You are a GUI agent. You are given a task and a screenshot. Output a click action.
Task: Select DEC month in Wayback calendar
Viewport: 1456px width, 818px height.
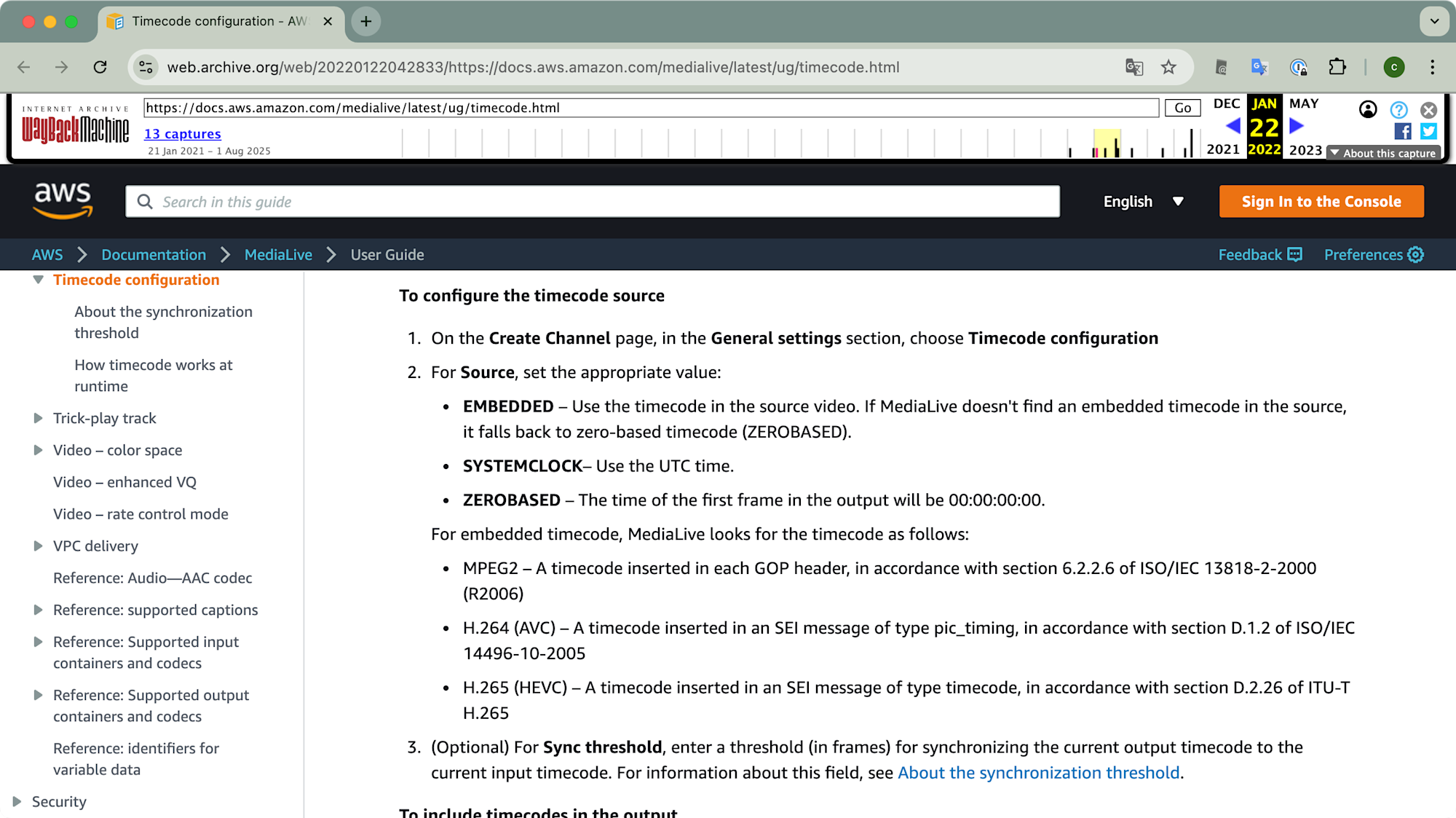tap(1227, 104)
